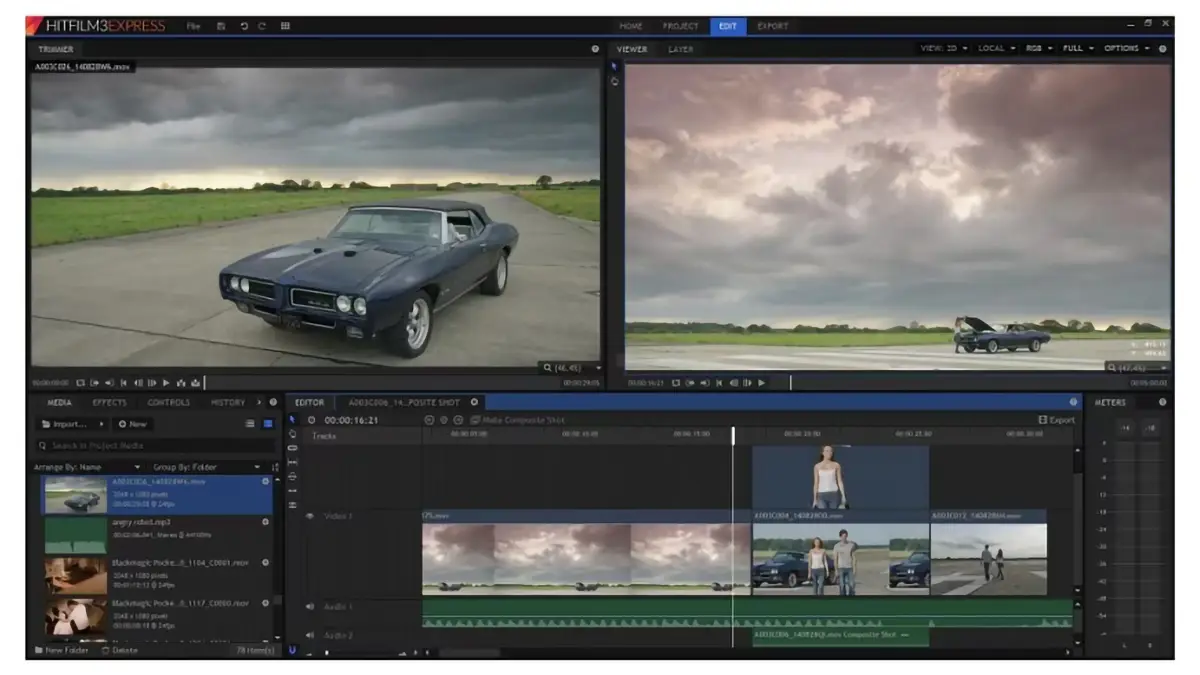Click the Undo icon

pyautogui.click(x=244, y=26)
